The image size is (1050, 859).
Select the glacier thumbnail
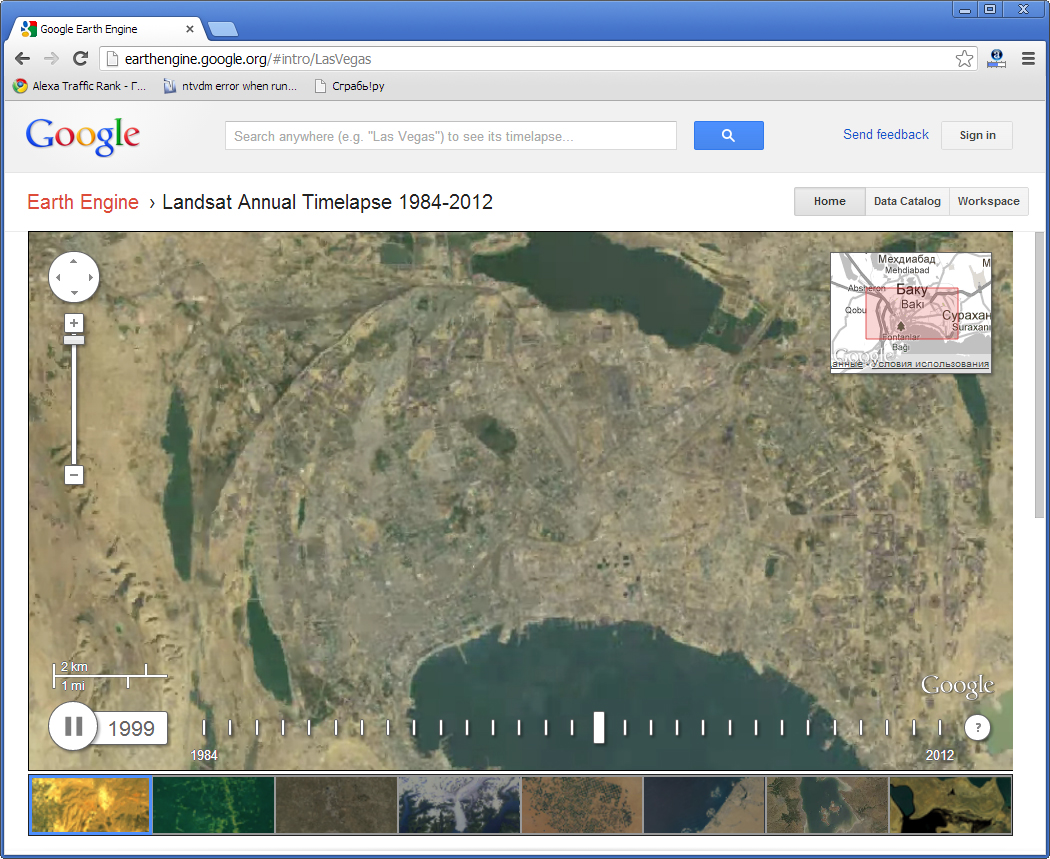[x=459, y=805]
